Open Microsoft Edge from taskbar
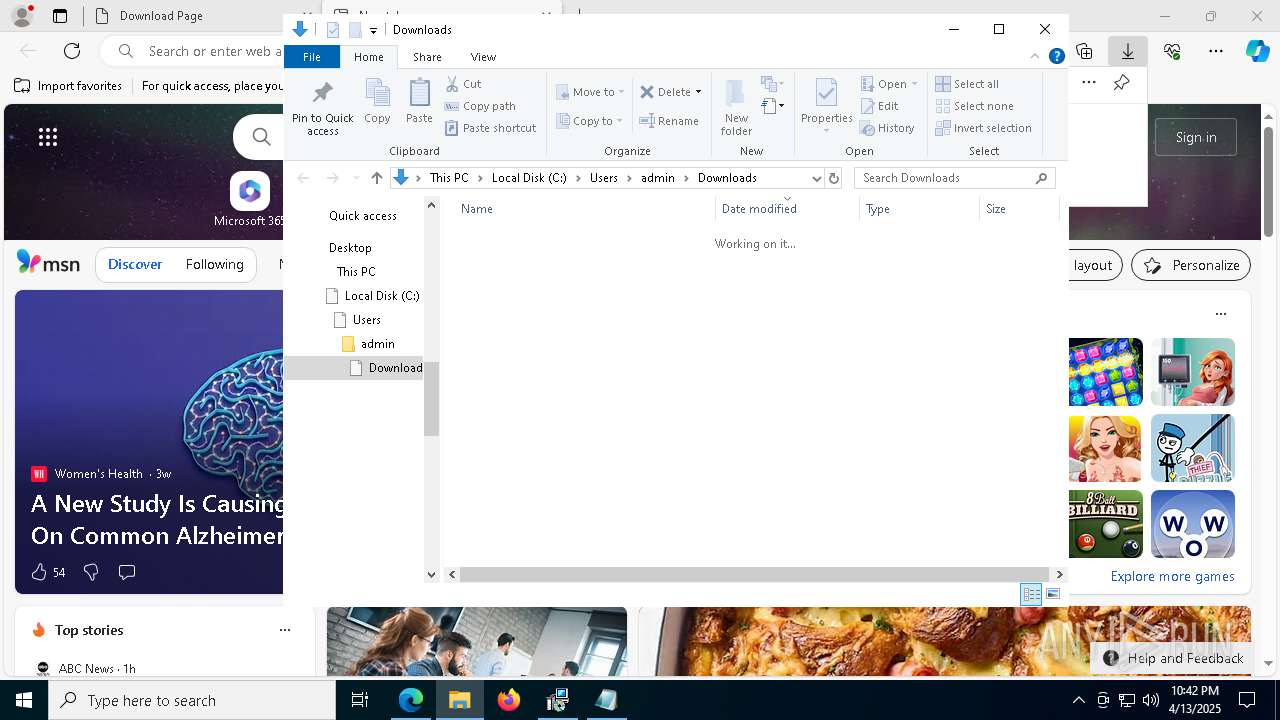 (x=411, y=700)
